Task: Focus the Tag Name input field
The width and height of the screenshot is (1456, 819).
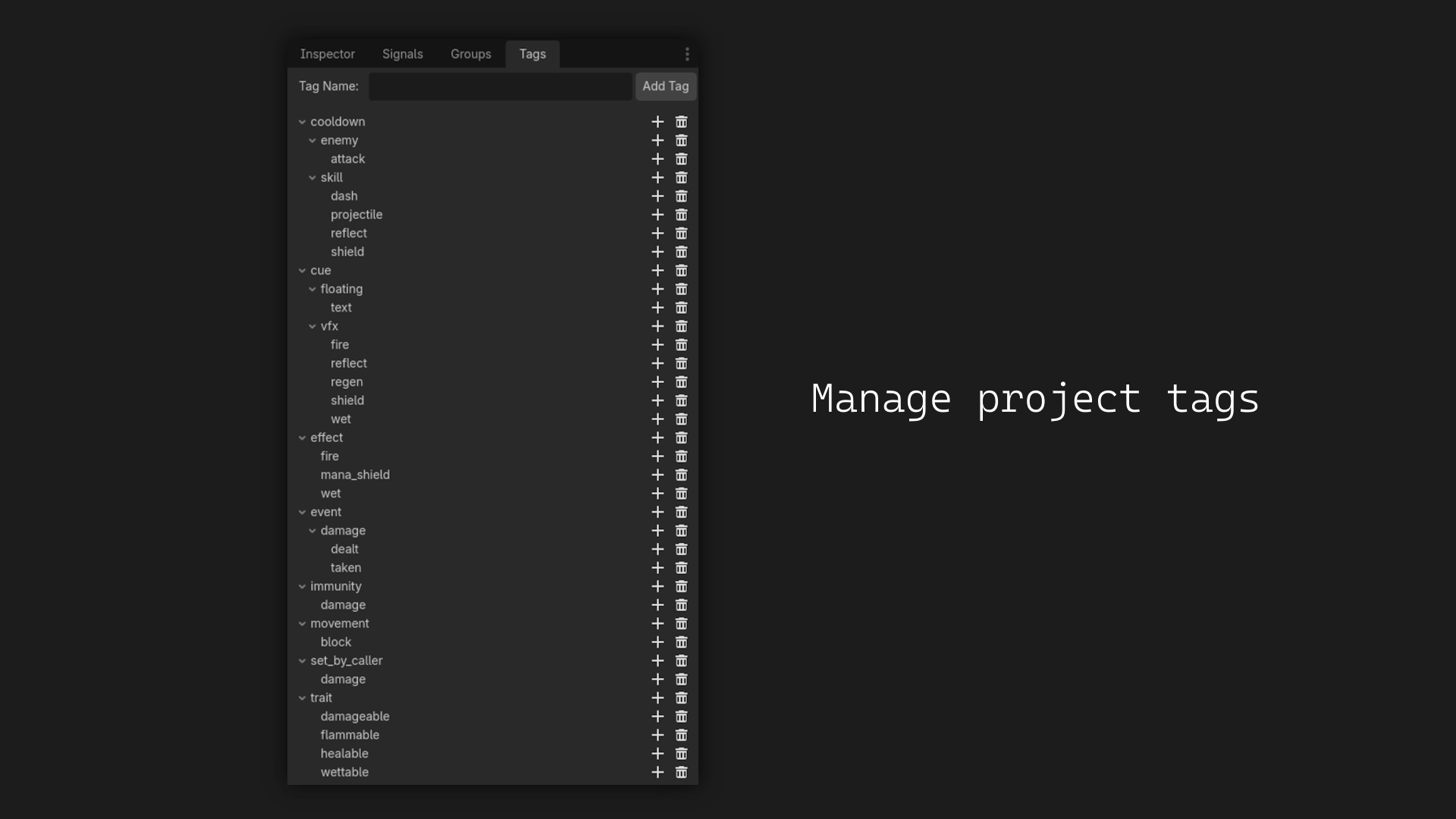Action: 500,86
